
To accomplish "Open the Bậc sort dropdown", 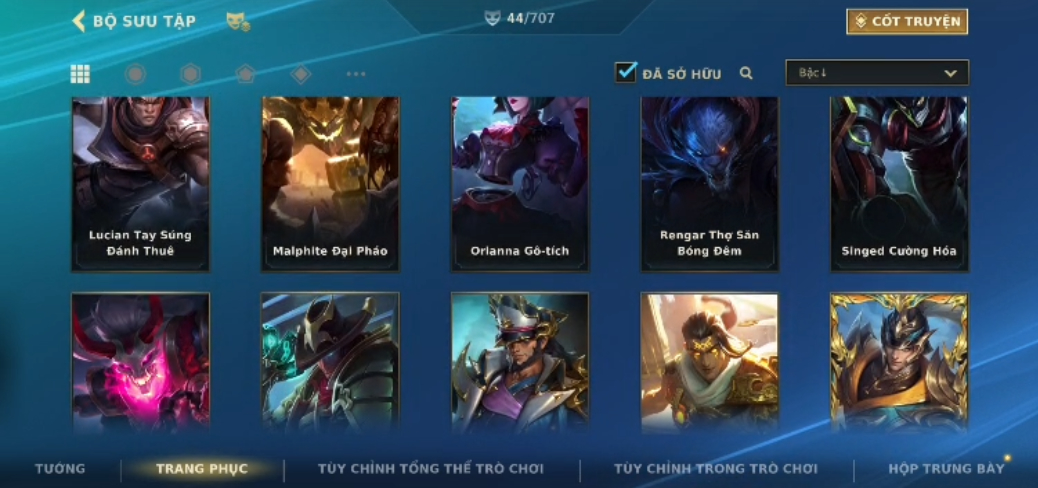I will pyautogui.click(x=876, y=73).
